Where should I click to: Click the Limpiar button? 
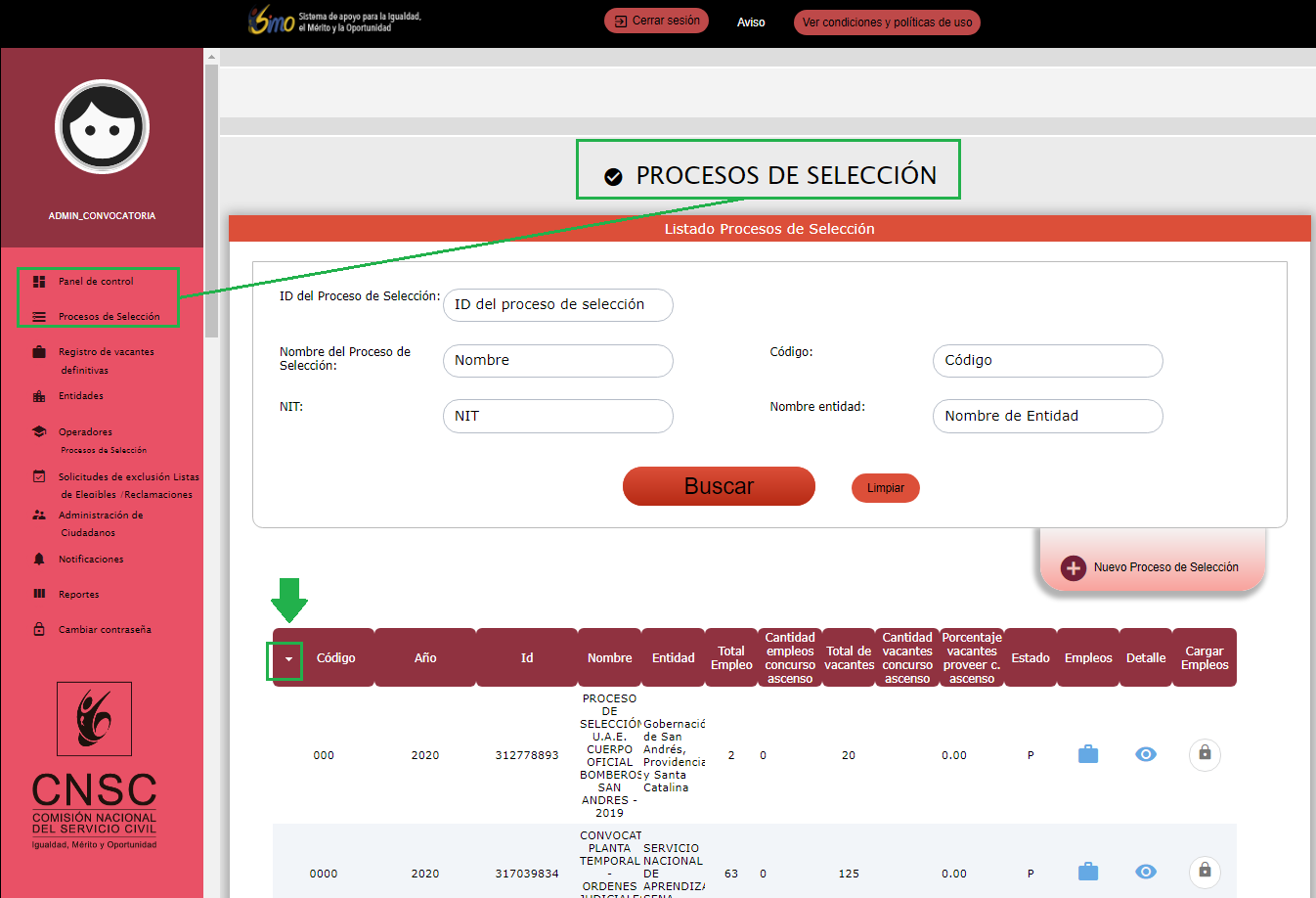[886, 488]
